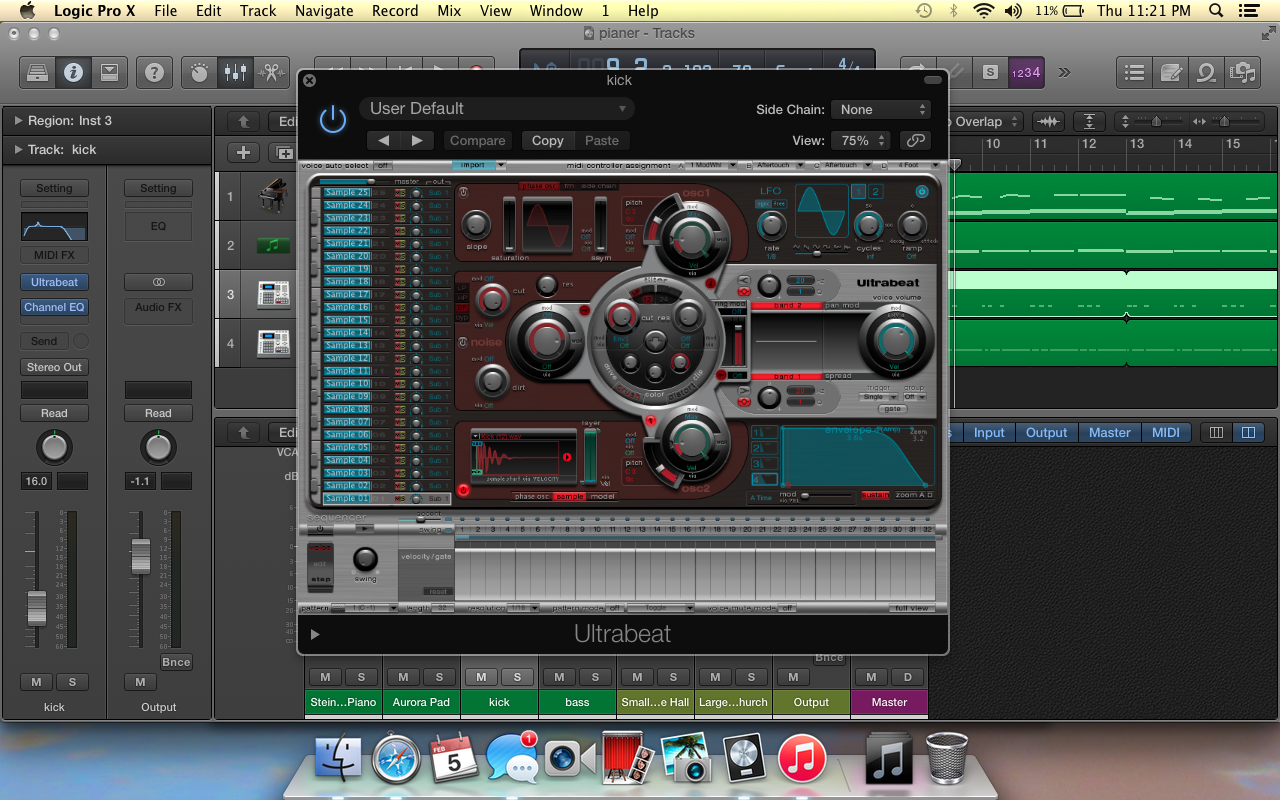The height and width of the screenshot is (800, 1280).
Task: Select previous preset arrow
Action: pyautogui.click(x=383, y=141)
